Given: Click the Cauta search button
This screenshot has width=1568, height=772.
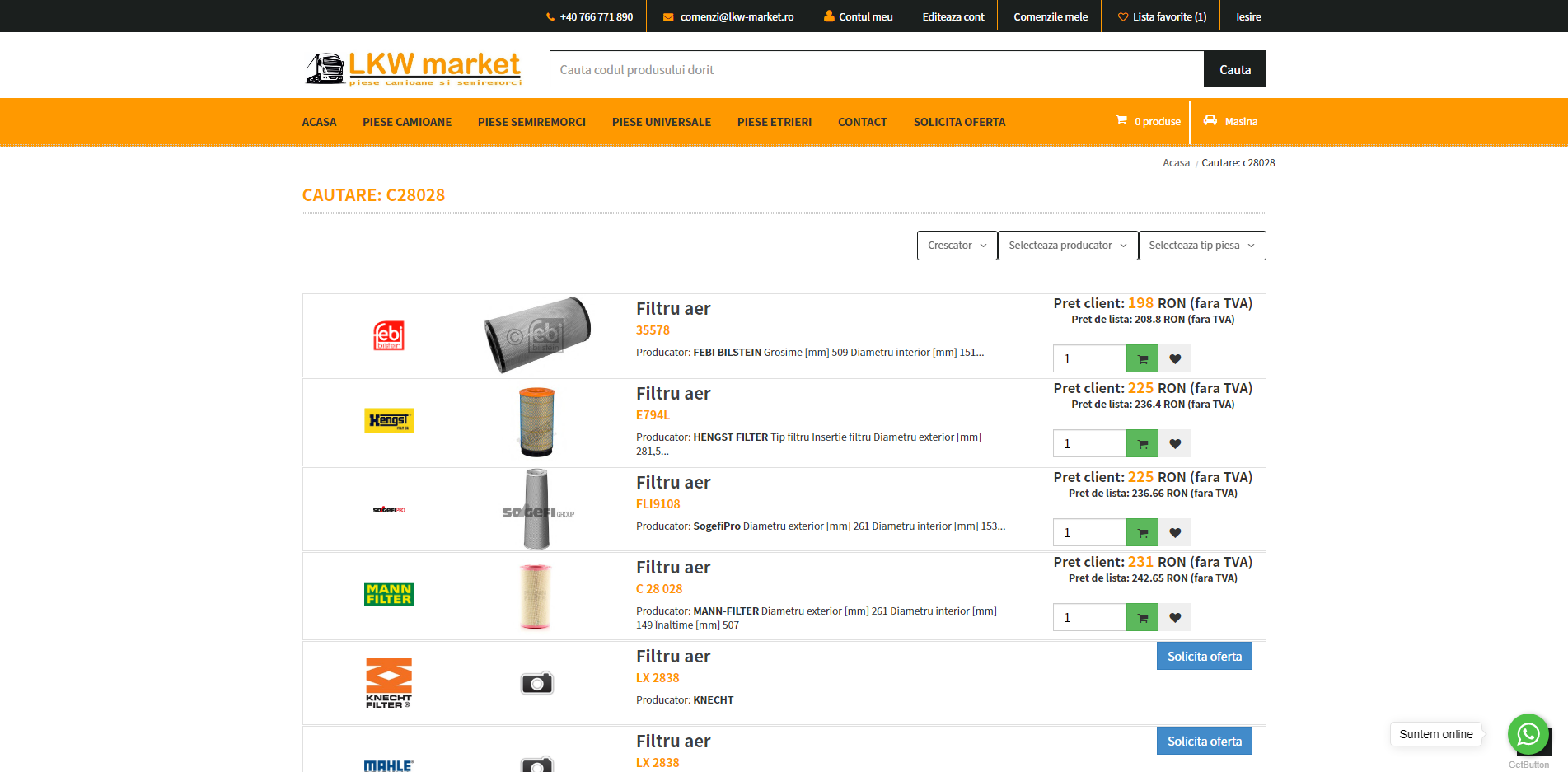Looking at the screenshot, I should (1235, 69).
